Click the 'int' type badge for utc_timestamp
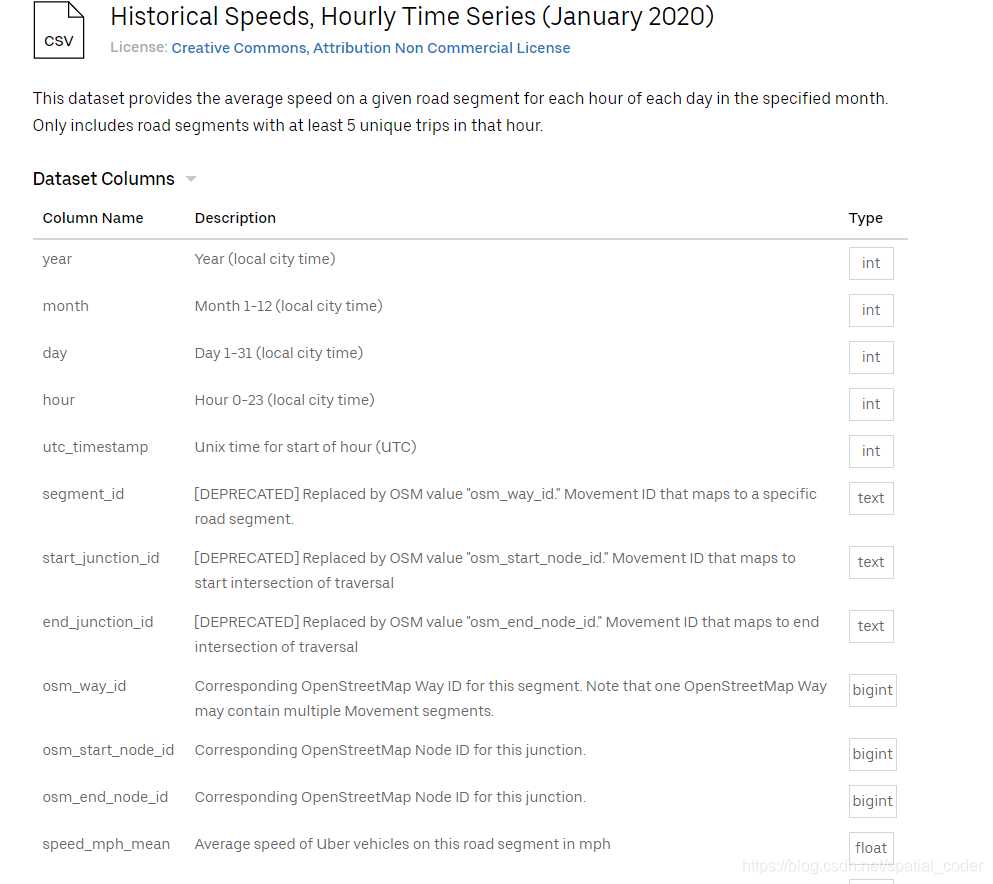The image size is (993, 884). coord(871,451)
